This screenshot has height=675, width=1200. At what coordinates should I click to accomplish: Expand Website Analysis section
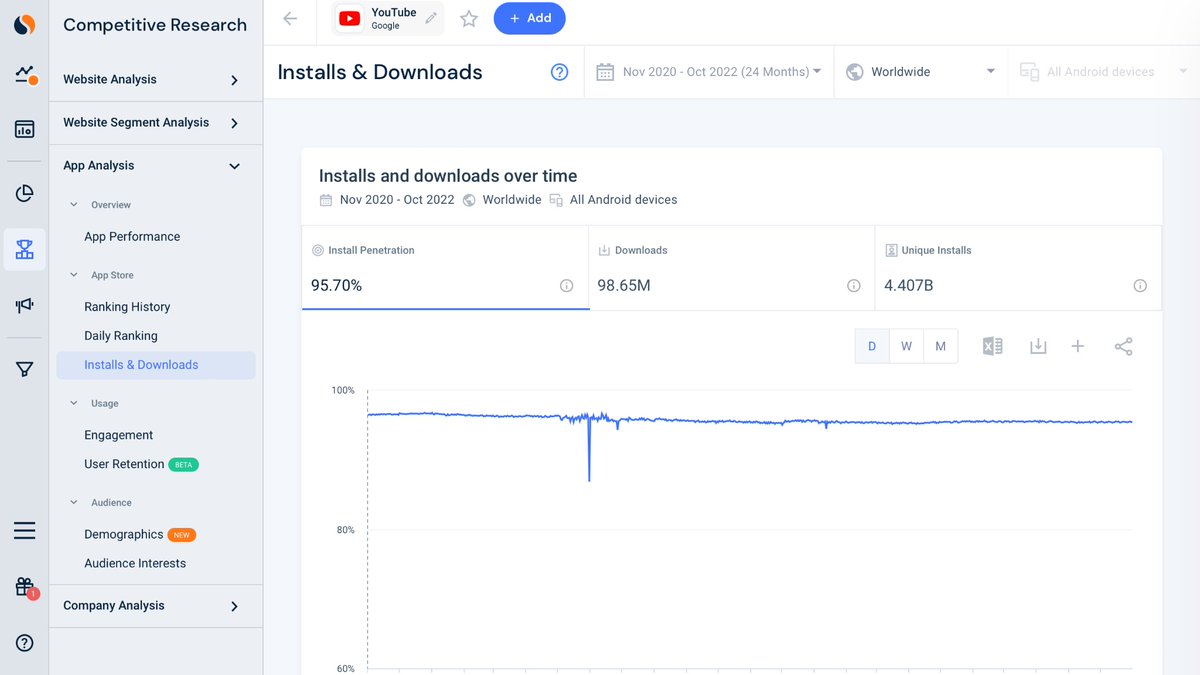point(156,80)
